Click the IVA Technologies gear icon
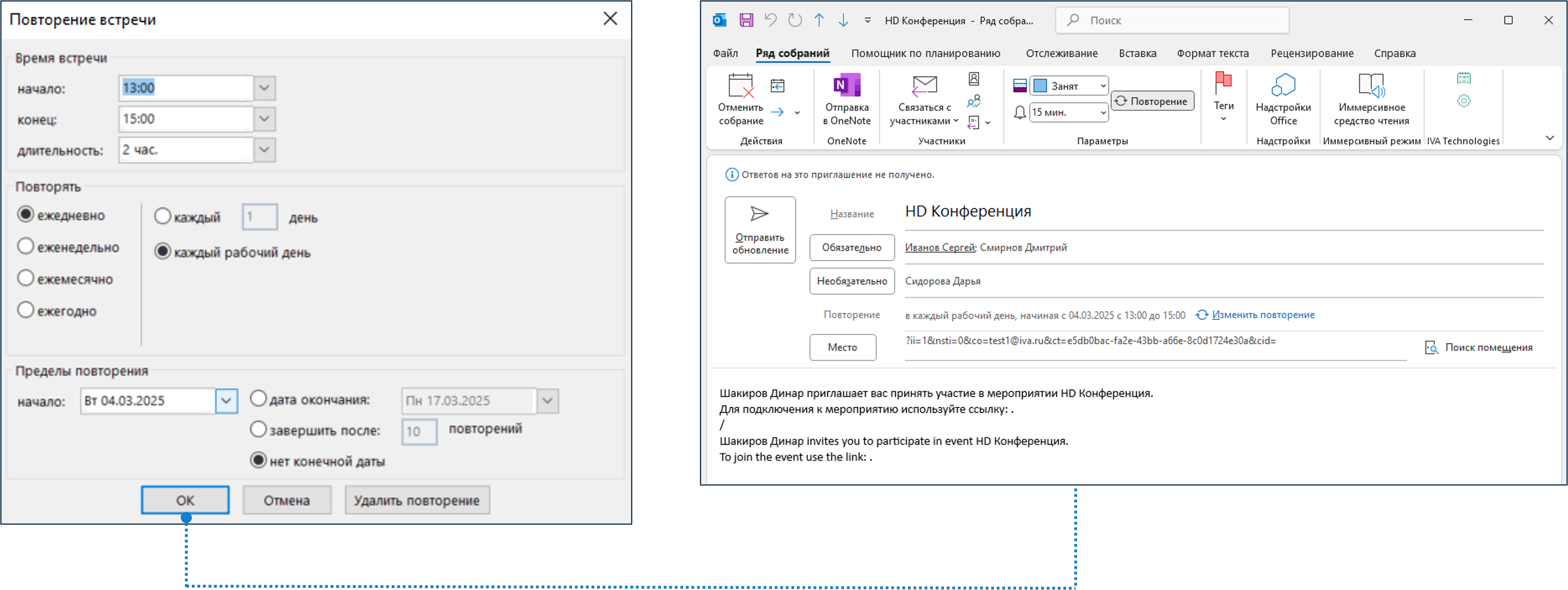This screenshot has height=590, width=1568. (x=1464, y=101)
